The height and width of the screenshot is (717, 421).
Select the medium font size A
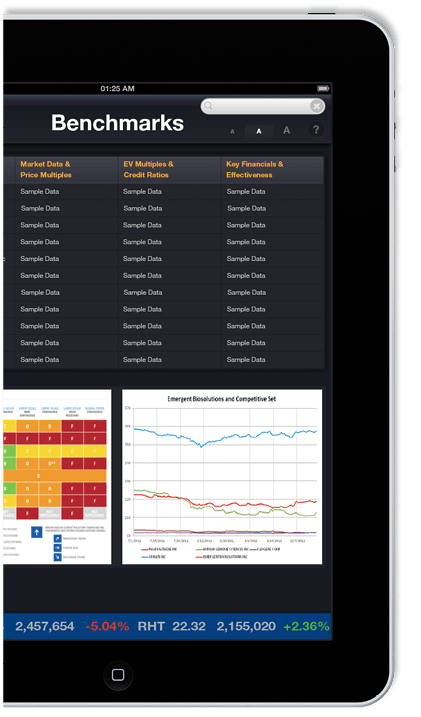coord(259,131)
